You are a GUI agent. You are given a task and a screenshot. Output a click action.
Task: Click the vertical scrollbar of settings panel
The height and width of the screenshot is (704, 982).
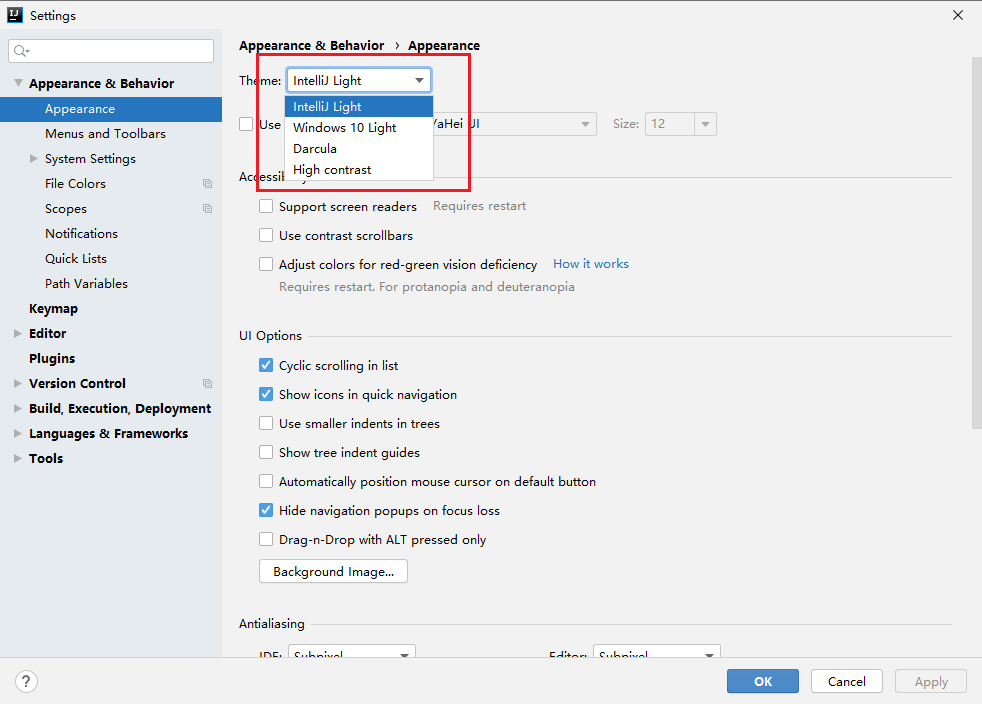click(976, 243)
